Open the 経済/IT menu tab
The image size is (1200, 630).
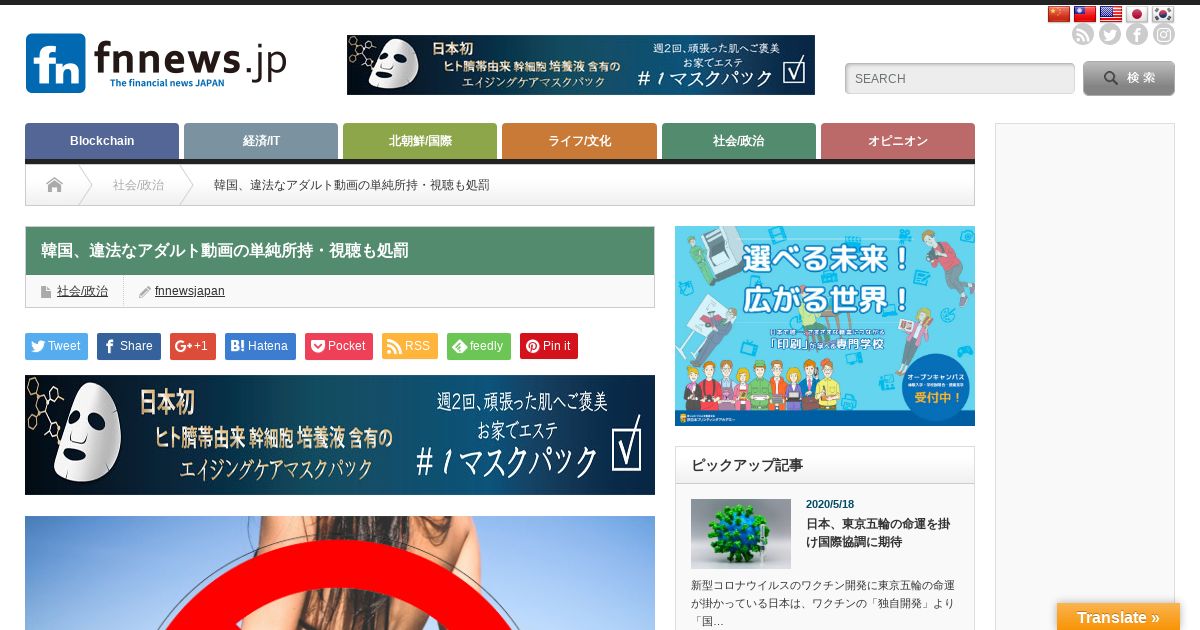[x=261, y=141]
